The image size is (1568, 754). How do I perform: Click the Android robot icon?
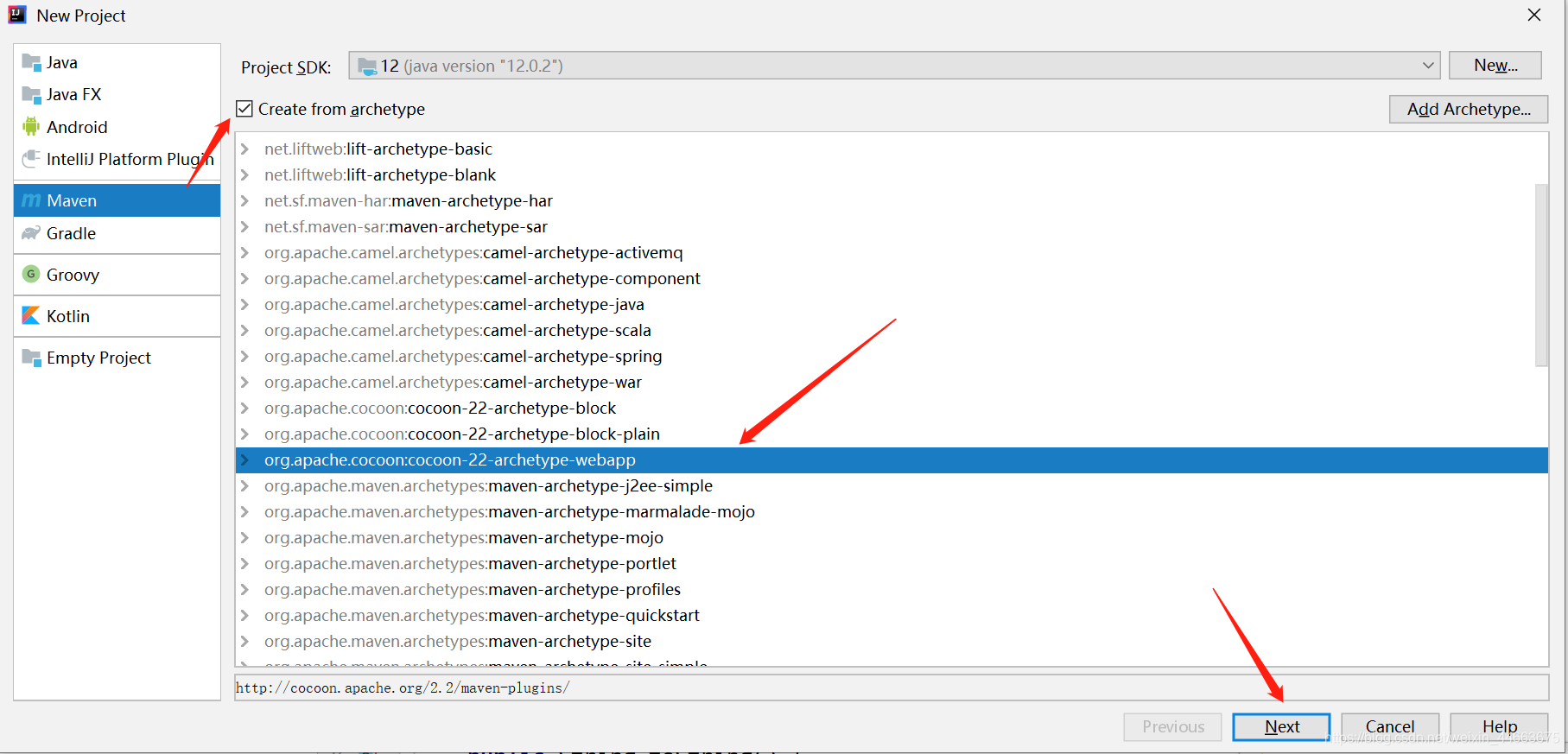click(x=31, y=127)
